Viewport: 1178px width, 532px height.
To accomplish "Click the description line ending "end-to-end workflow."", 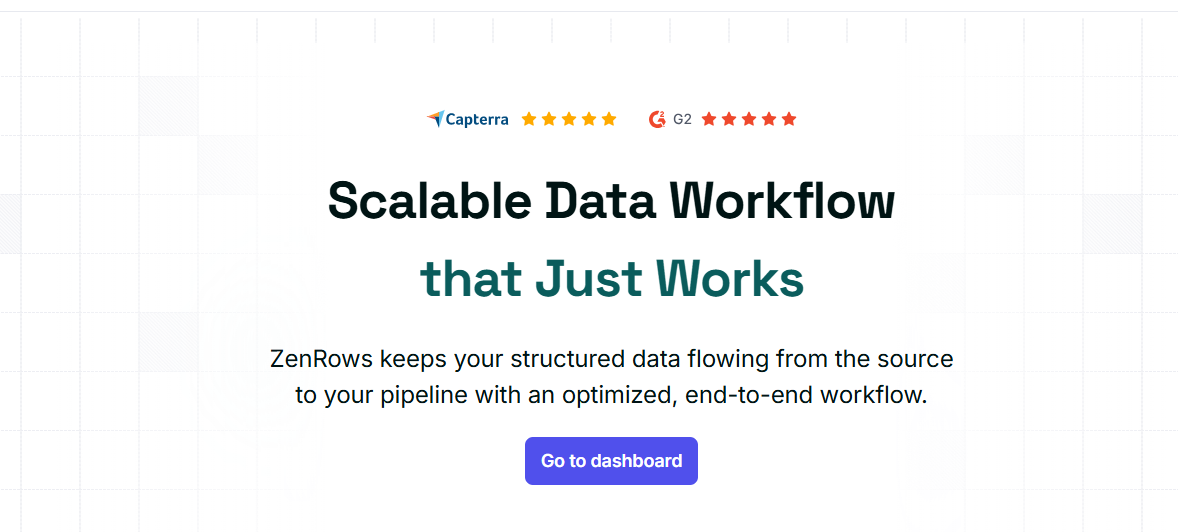I will pyautogui.click(x=611, y=395).
